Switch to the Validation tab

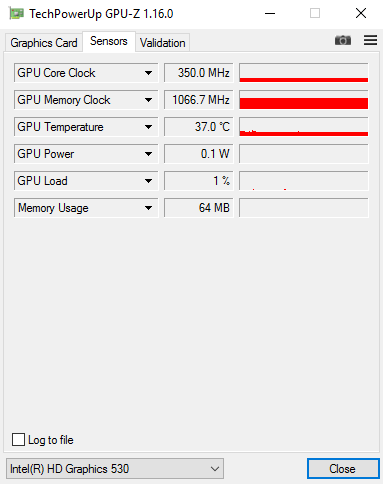click(163, 43)
